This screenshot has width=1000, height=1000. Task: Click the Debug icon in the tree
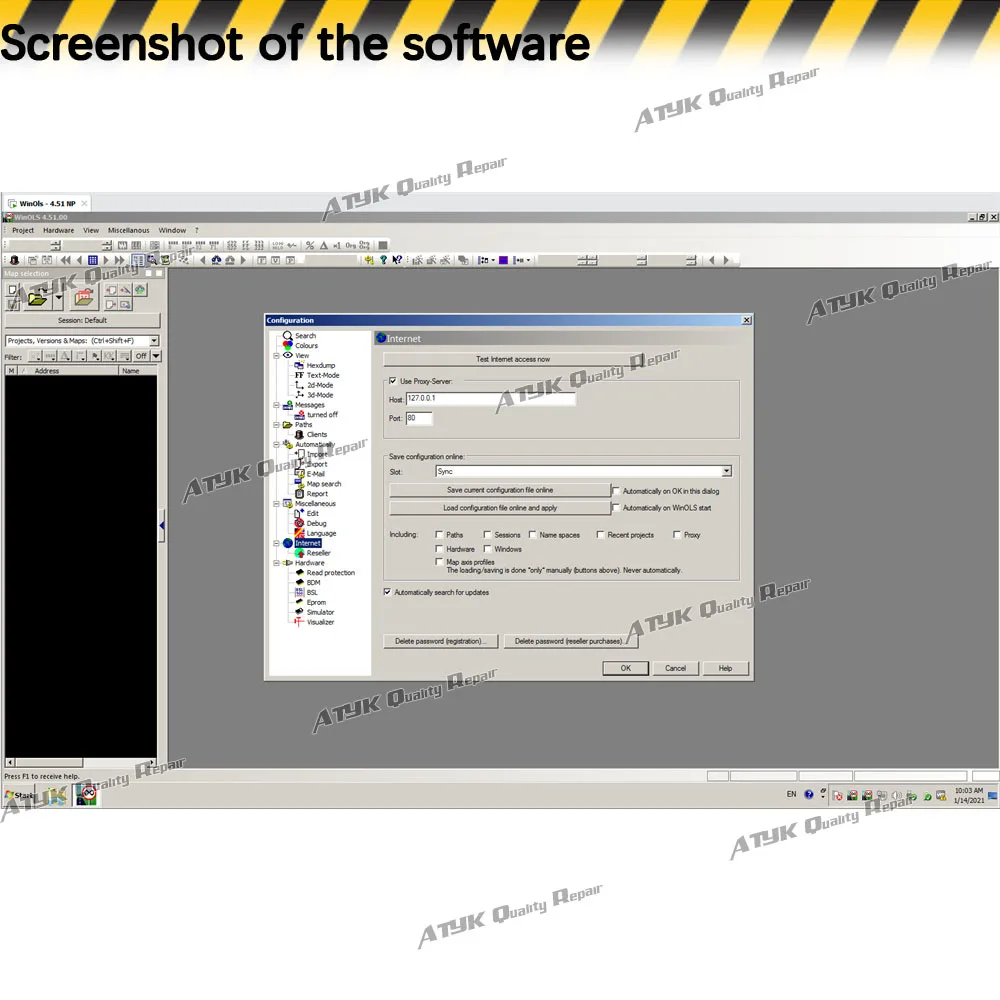click(299, 523)
